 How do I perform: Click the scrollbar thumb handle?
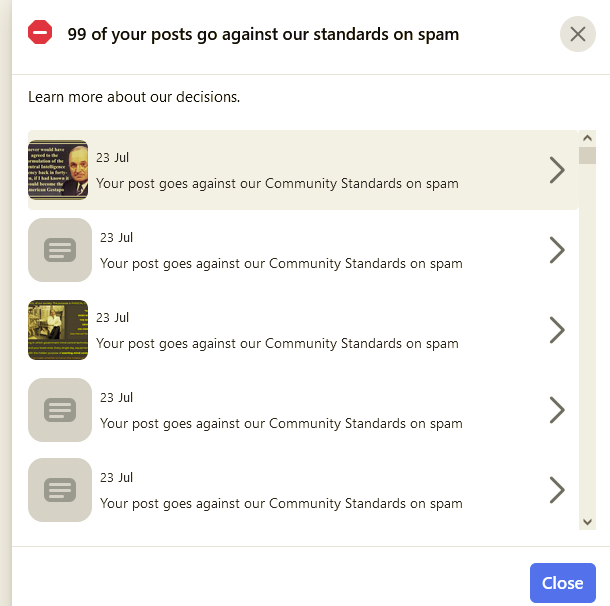587,155
